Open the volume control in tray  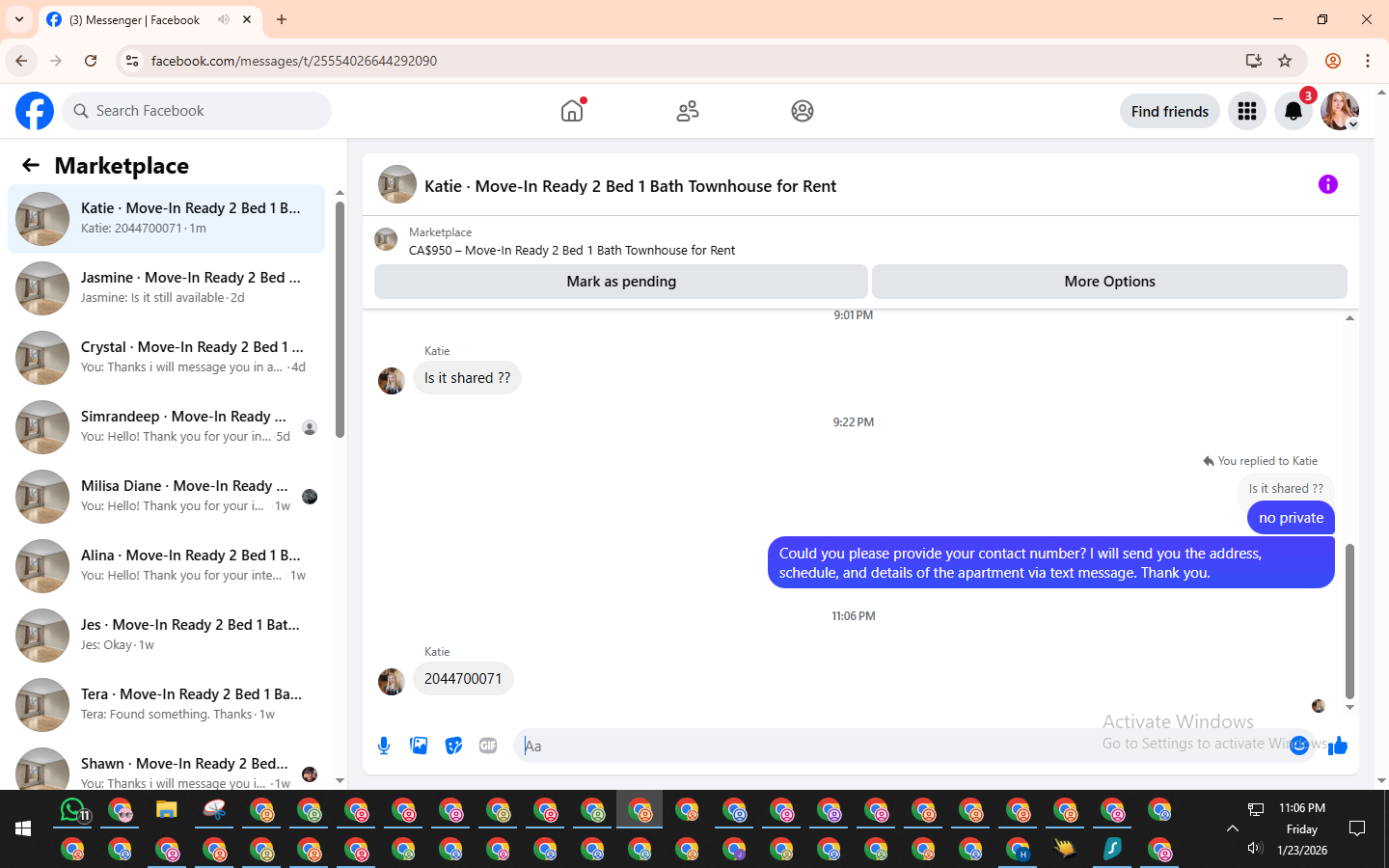pos(1255,849)
